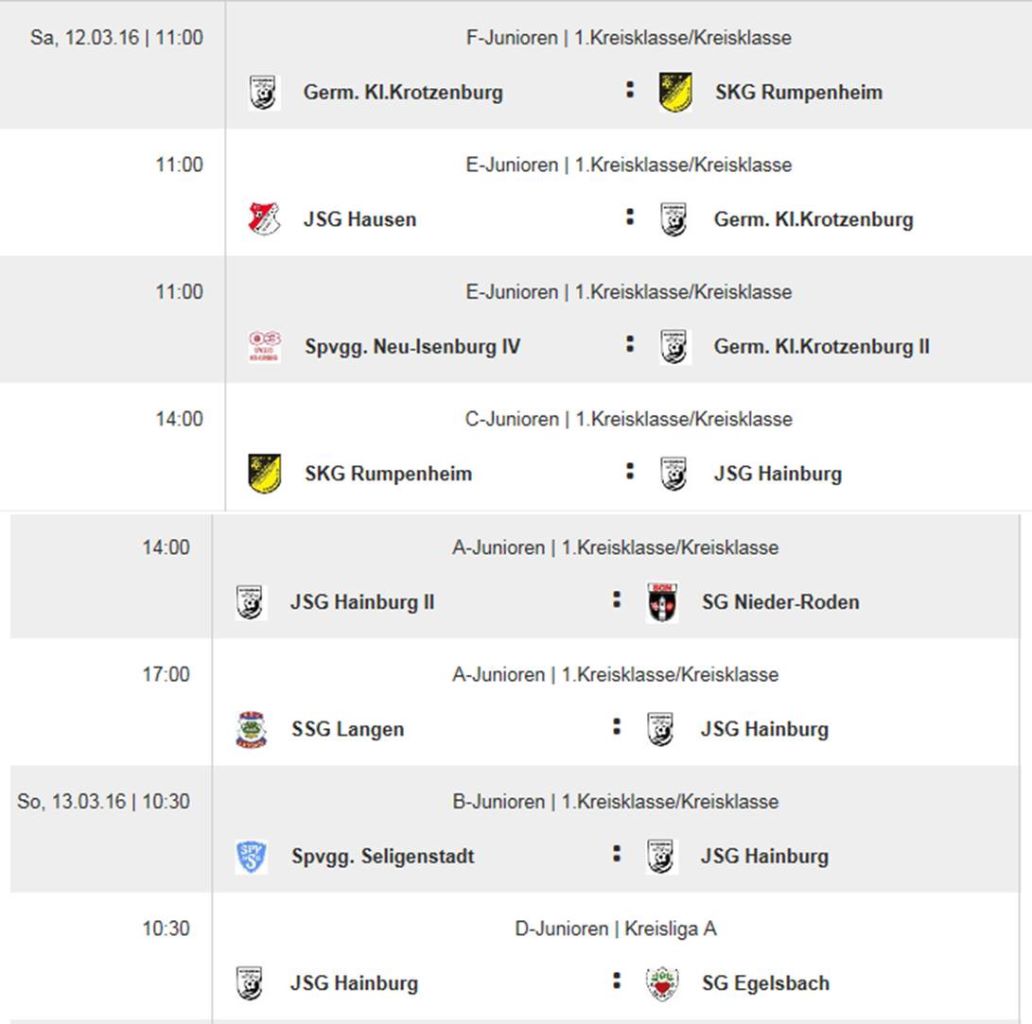This screenshot has height=1024, width=1032.
Task: Click the JSG Hainburg II team logo
Action: [250, 602]
